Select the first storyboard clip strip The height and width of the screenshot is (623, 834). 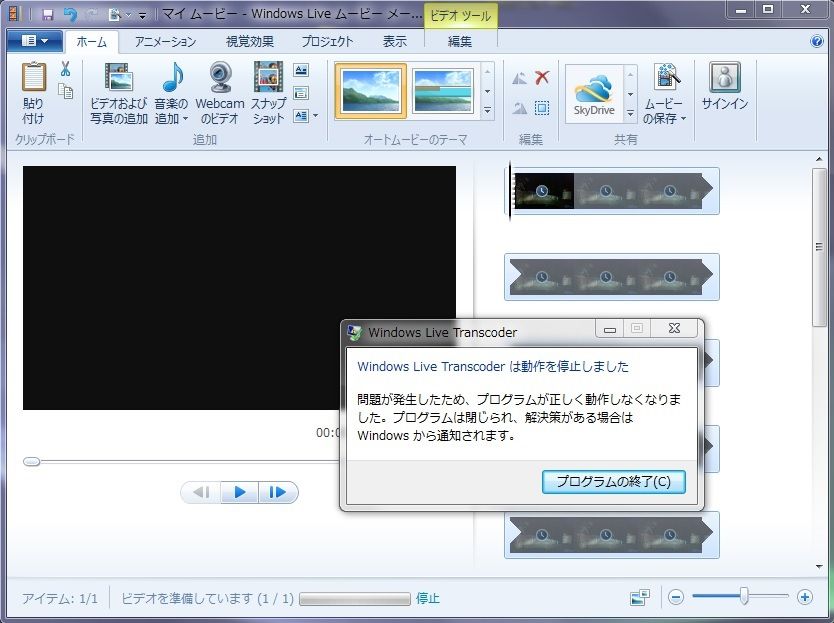612,190
